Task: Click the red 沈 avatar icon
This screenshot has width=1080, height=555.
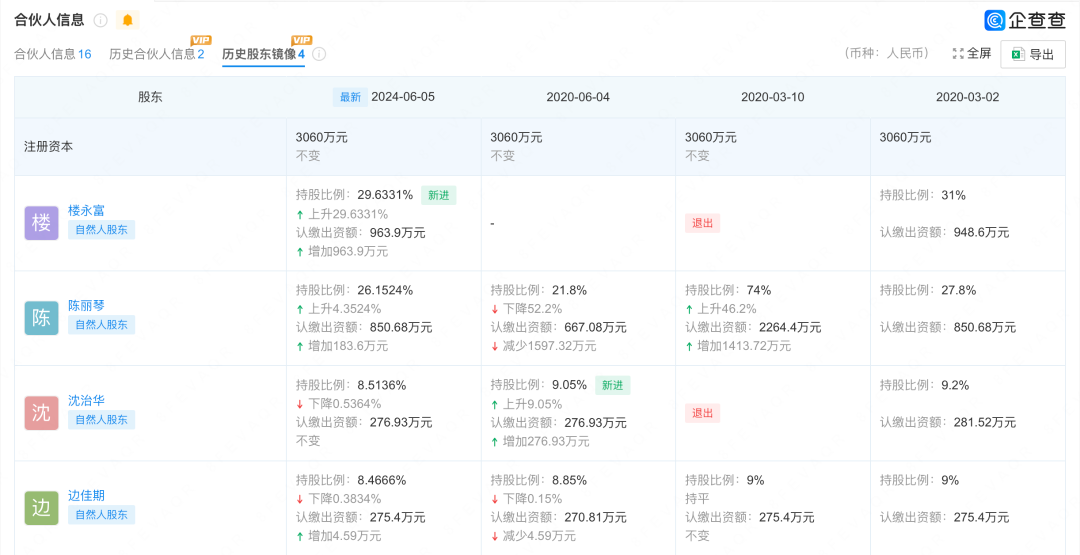Action: pos(41,413)
